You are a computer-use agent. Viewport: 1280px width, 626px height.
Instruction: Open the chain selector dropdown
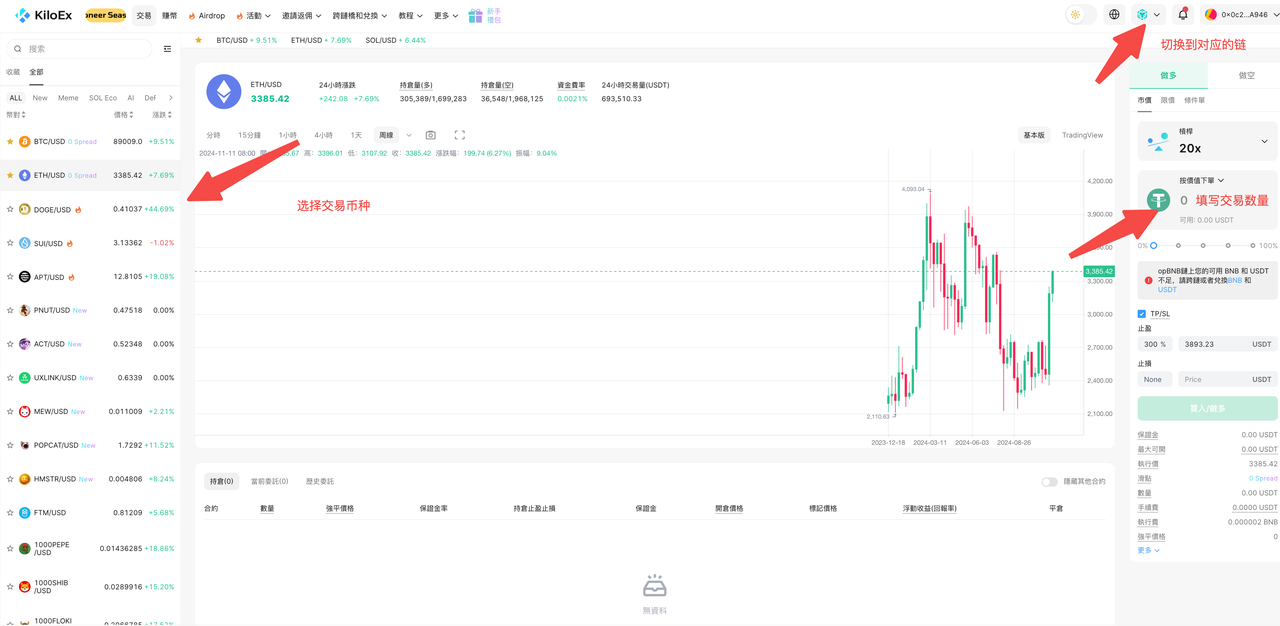tap(1148, 15)
